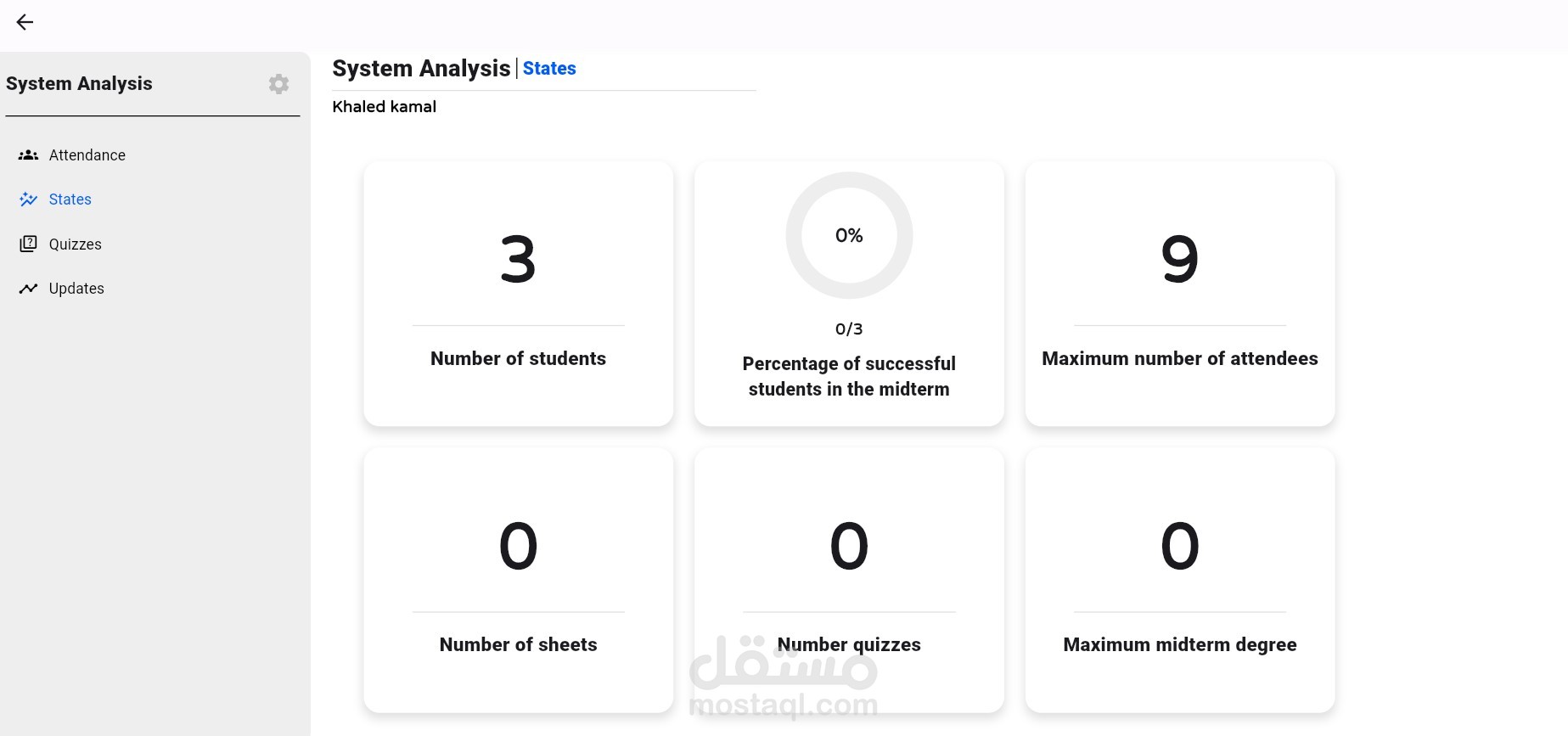Select the Maximum number of attendees card
The width and height of the screenshot is (1568, 736).
1179,293
